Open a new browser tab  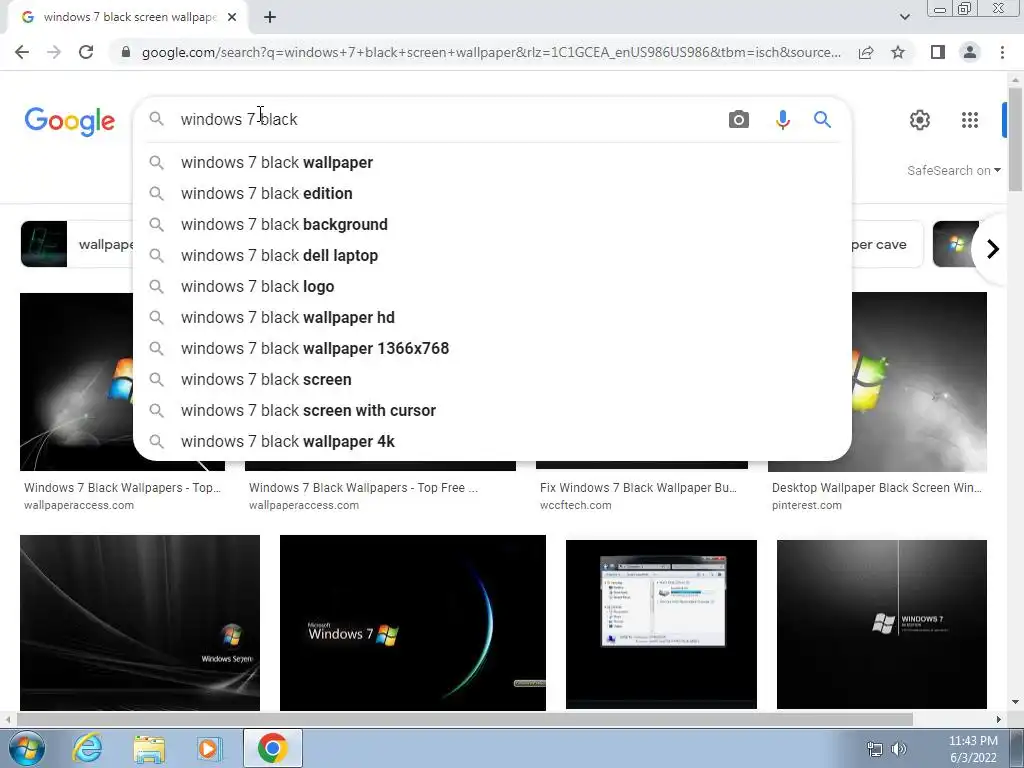[270, 18]
